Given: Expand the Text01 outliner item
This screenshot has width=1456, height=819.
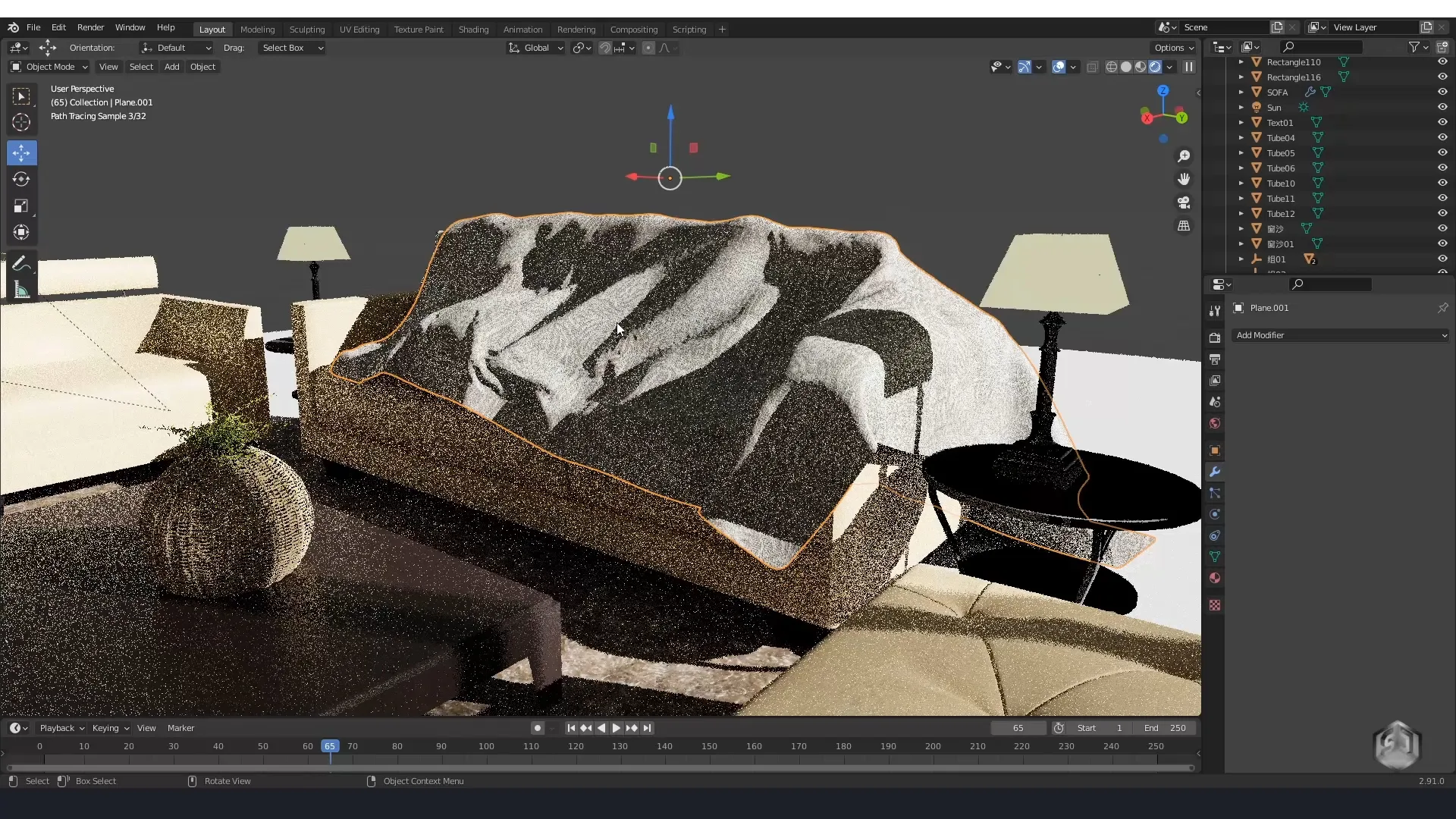Looking at the screenshot, I should 1241,122.
